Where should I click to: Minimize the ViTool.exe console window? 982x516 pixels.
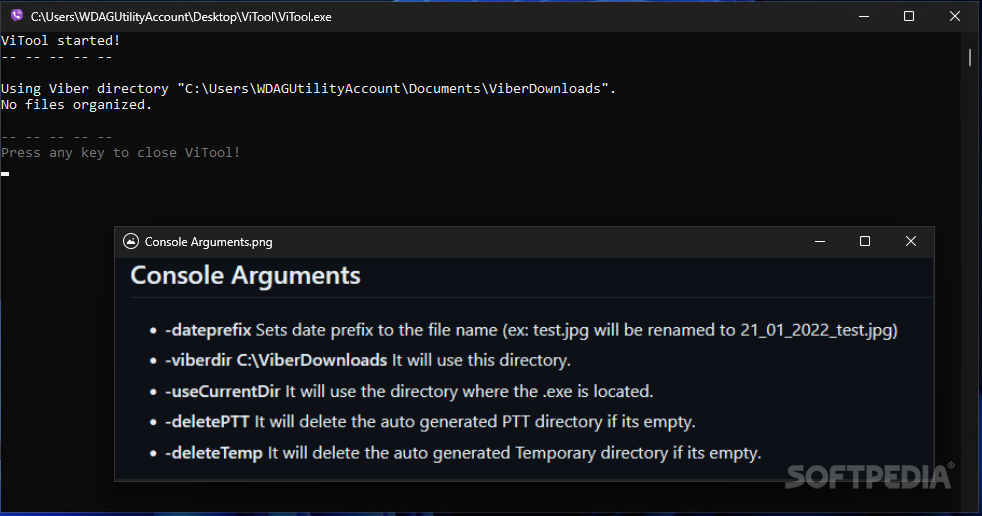point(864,16)
